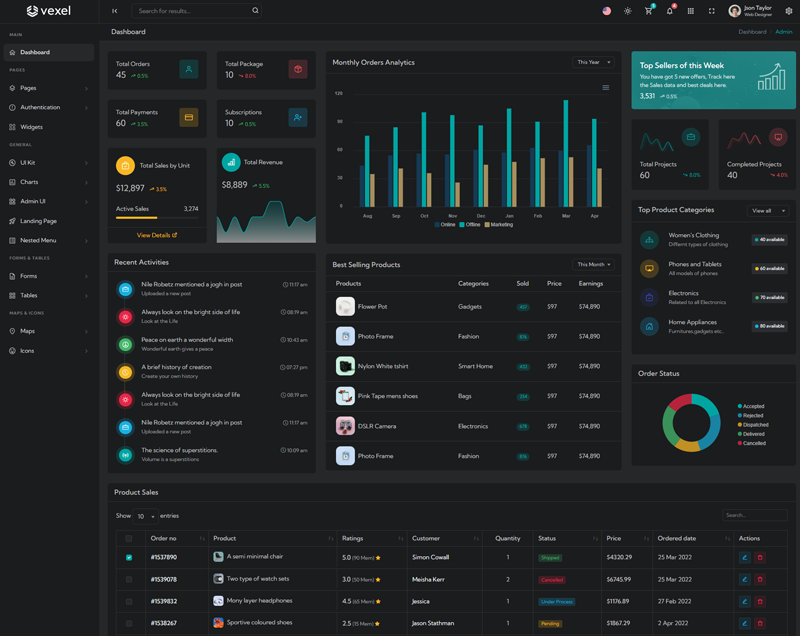The height and width of the screenshot is (636, 800).
Task: Expand the View all categories dropdown
Action: 767,211
